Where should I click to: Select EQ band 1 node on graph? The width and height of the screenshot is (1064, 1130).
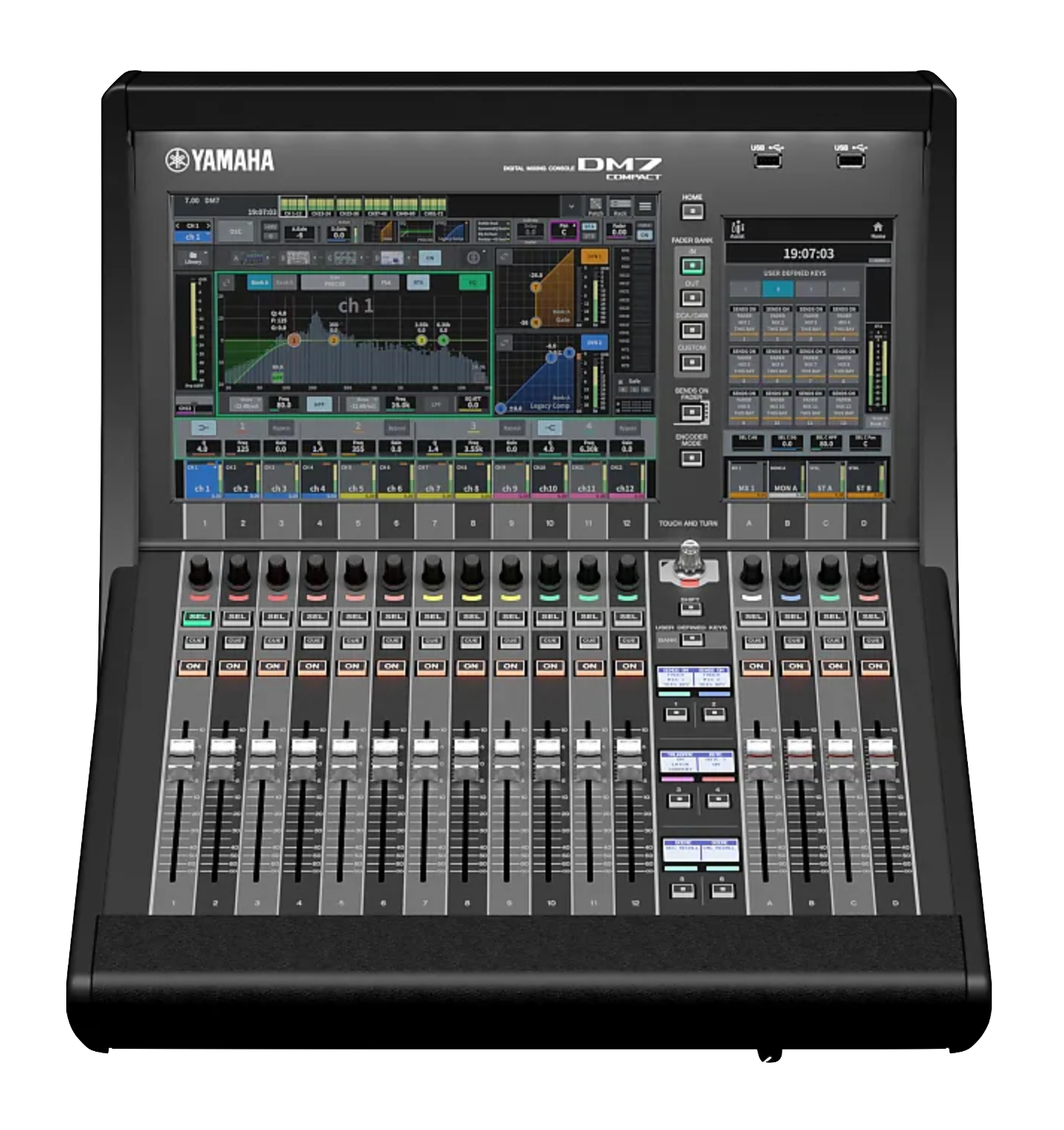coord(294,340)
